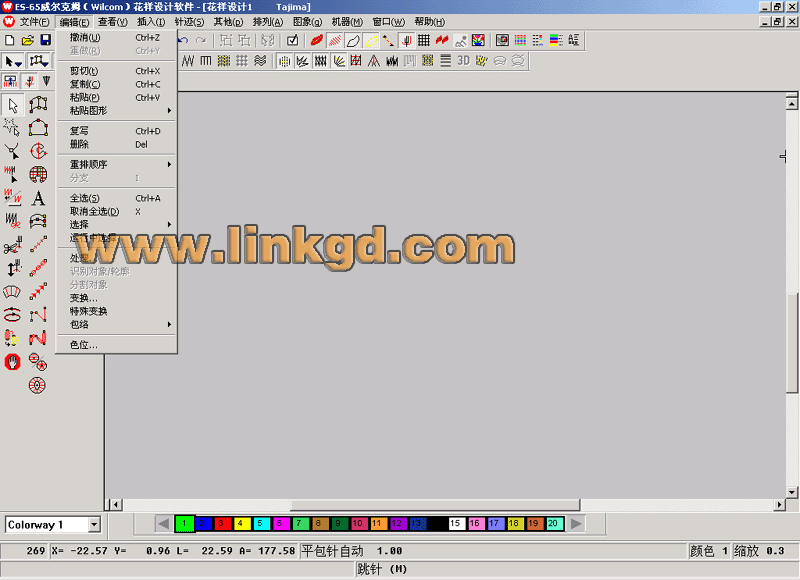Toggle the grid display icon
The width and height of the screenshot is (800, 580).
(x=424, y=40)
